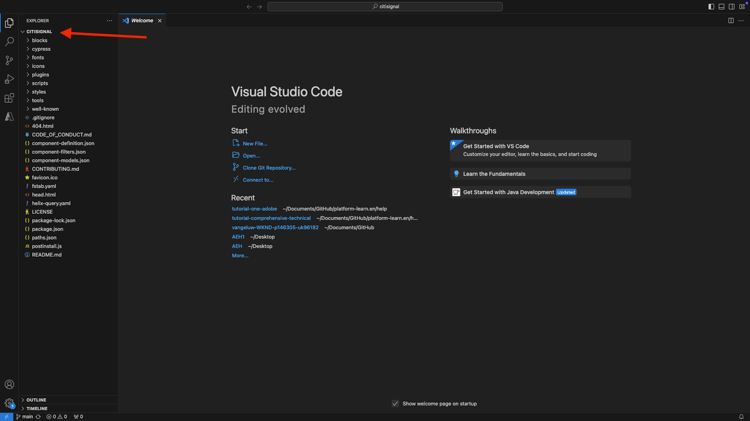Screen dimensions: 750x421
Task: Open recent tutorial-comprehensive-technical project
Action: (x=271, y=218)
